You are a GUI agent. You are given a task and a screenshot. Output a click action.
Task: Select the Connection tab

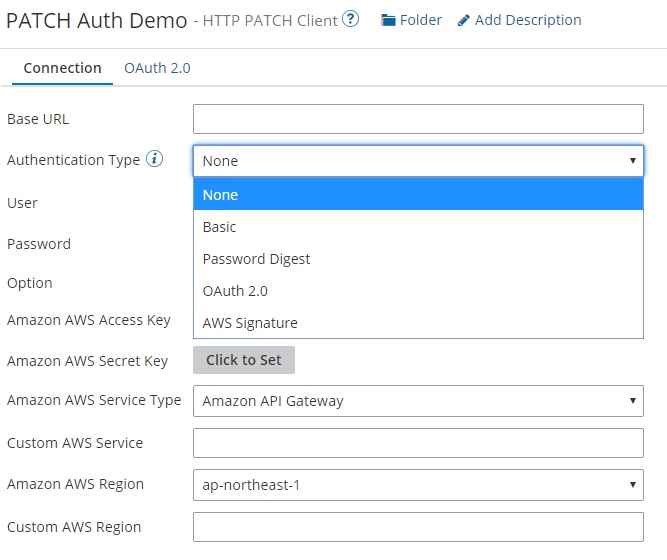tap(62, 68)
